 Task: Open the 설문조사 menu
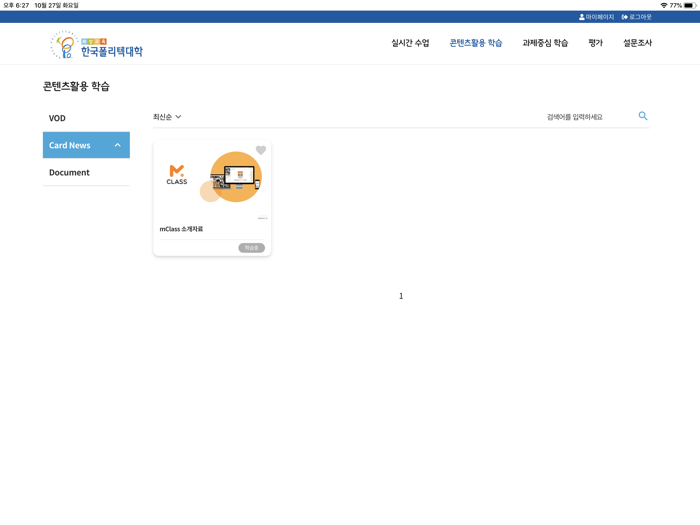638,43
